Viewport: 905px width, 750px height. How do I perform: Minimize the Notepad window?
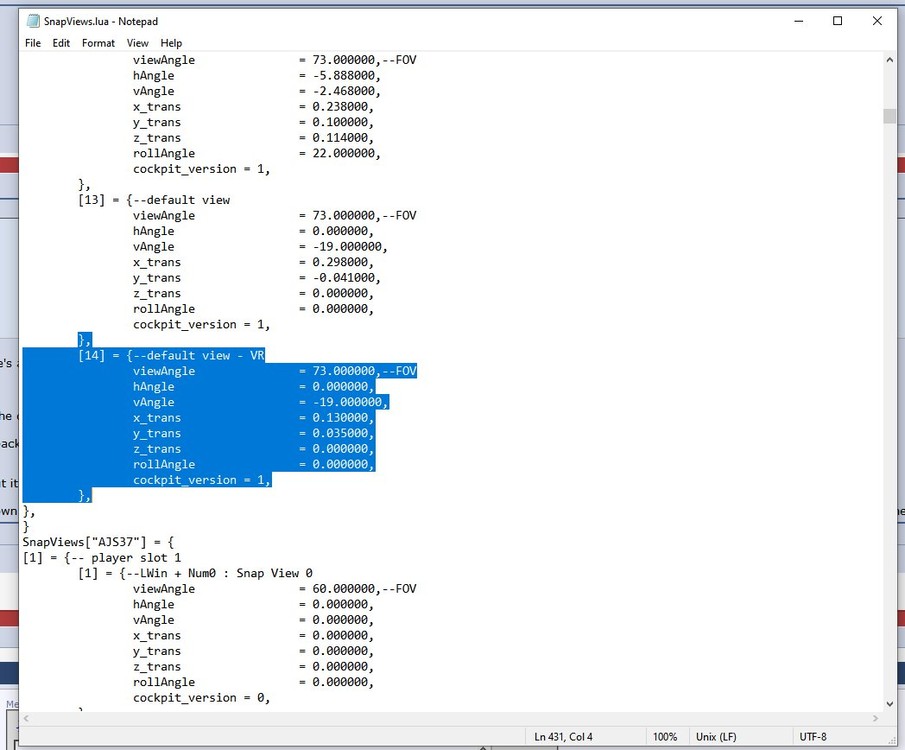coord(799,21)
